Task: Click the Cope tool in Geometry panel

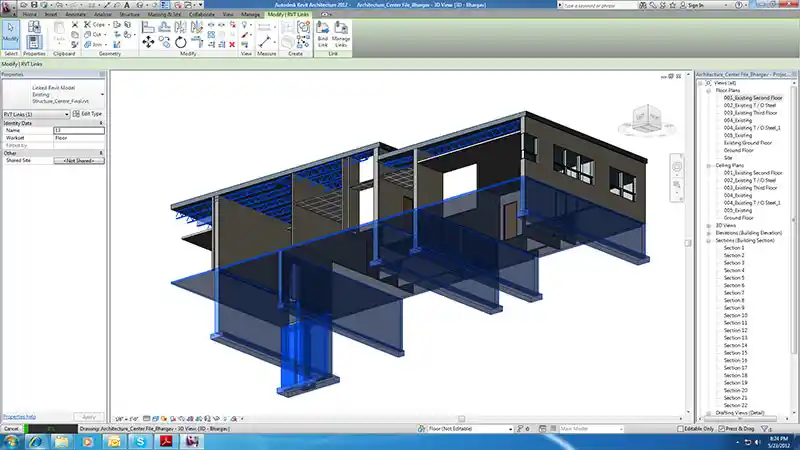Action: pos(95,24)
